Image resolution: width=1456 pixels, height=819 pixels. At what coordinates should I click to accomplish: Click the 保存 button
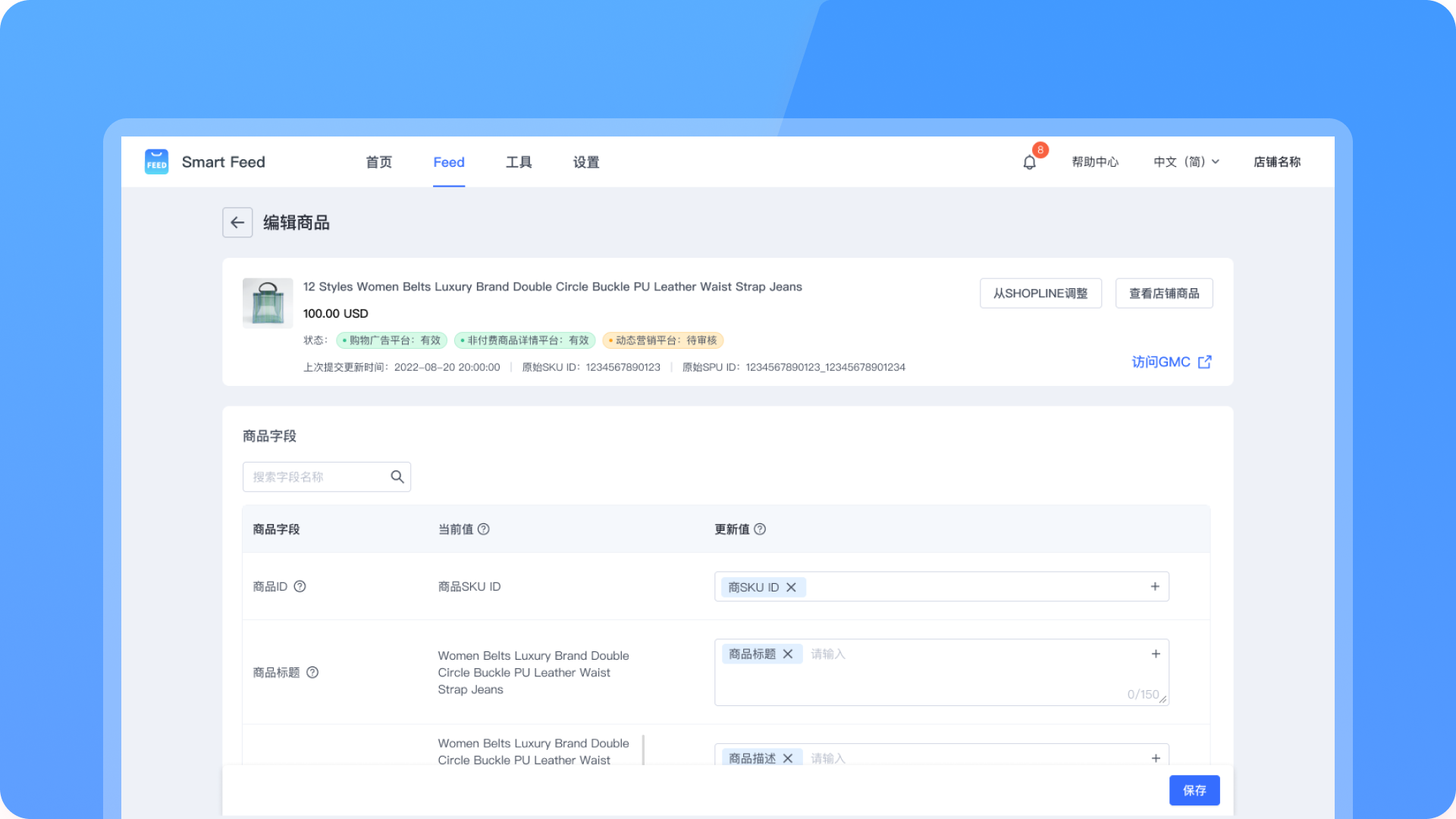pos(1194,790)
